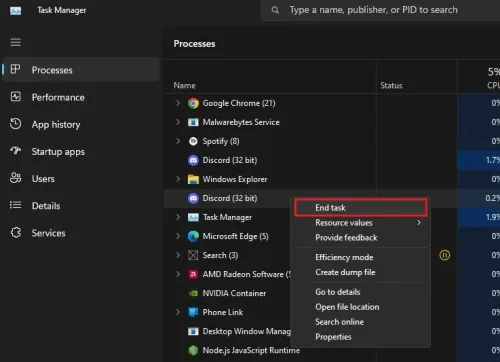
Task: Open the App history page
Action: tap(81, 124)
